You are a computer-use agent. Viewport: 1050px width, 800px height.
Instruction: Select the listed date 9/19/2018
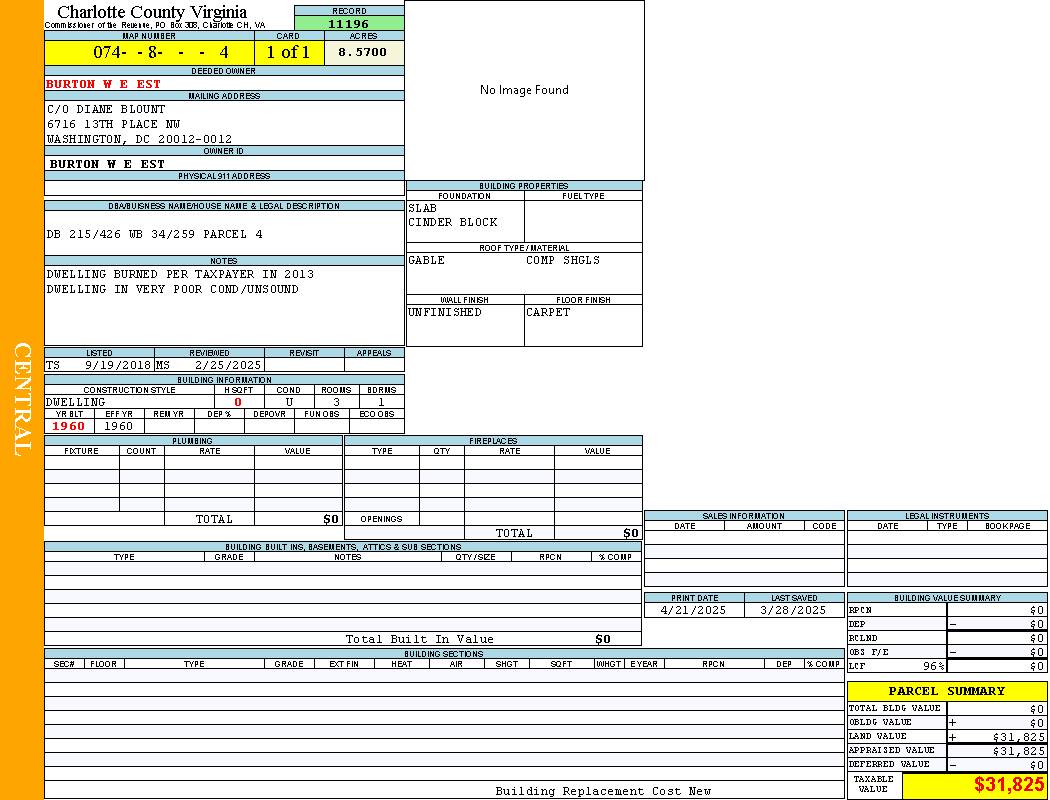click(x=116, y=366)
